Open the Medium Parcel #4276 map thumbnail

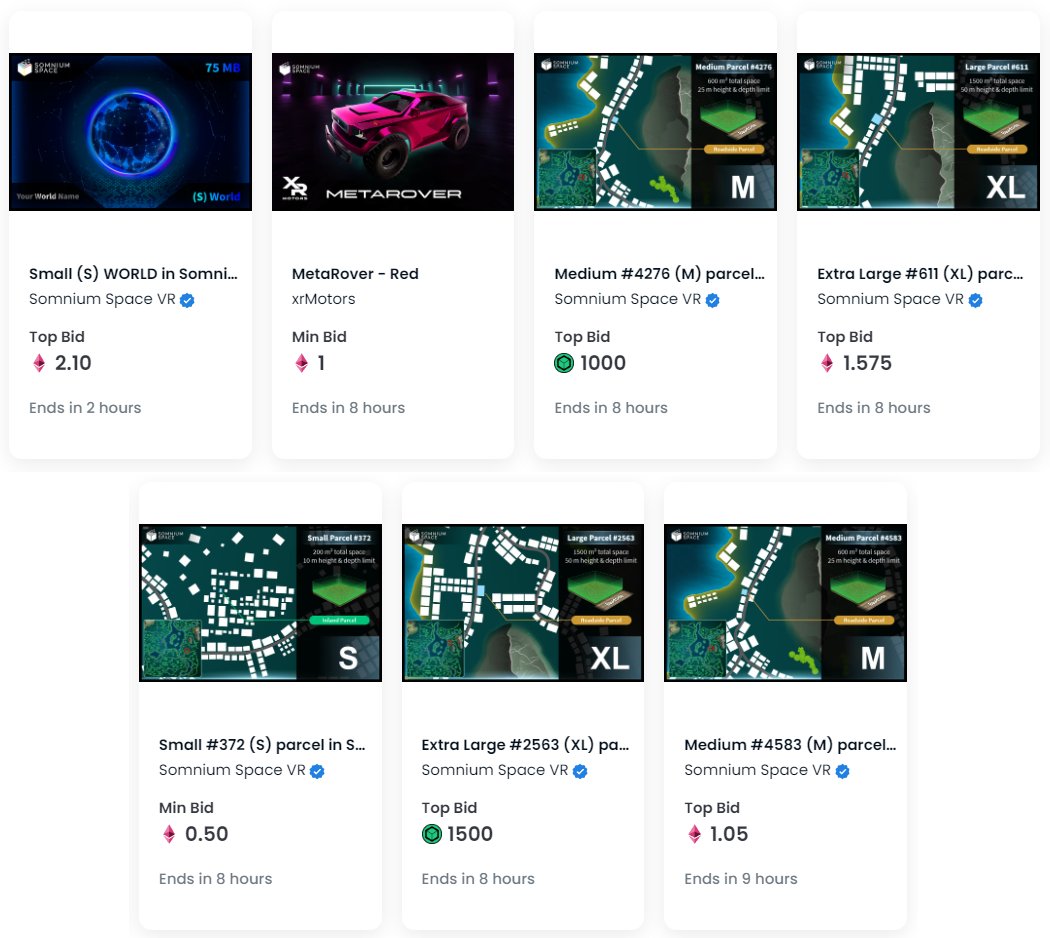tap(656, 132)
